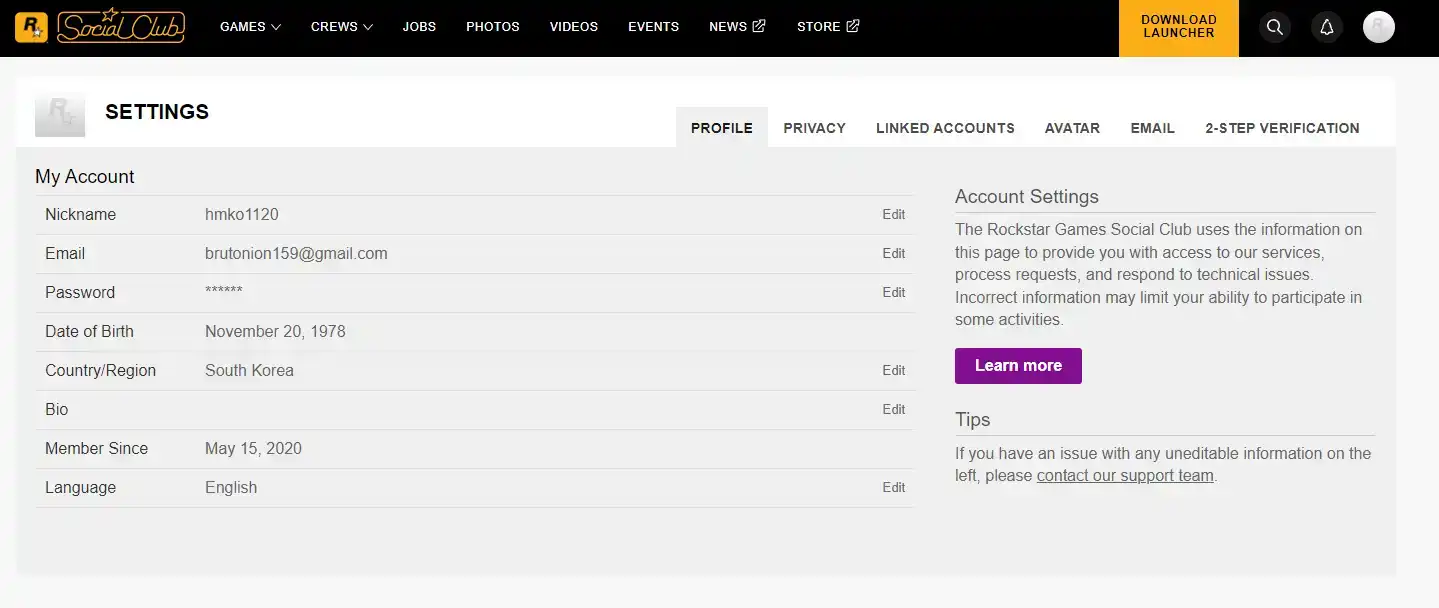Expand the Crews dropdown menu
The height and width of the screenshot is (608, 1439).
click(x=341, y=27)
